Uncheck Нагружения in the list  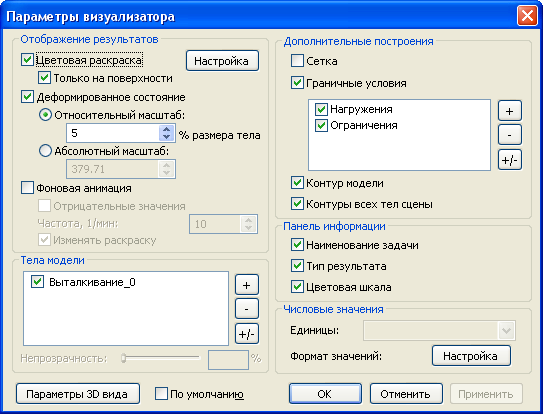click(x=321, y=109)
